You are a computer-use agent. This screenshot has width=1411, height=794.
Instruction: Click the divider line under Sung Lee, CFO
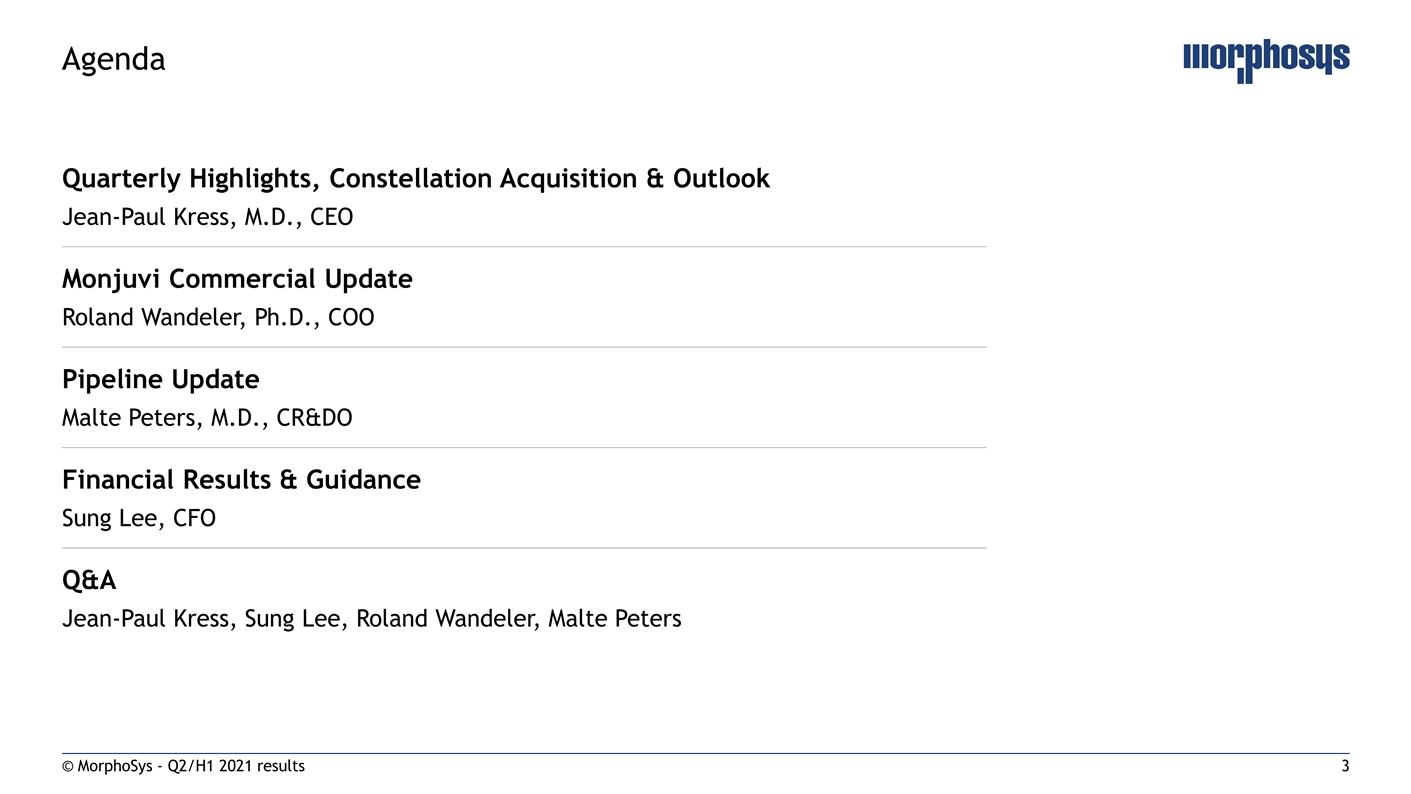pyautogui.click(x=524, y=548)
